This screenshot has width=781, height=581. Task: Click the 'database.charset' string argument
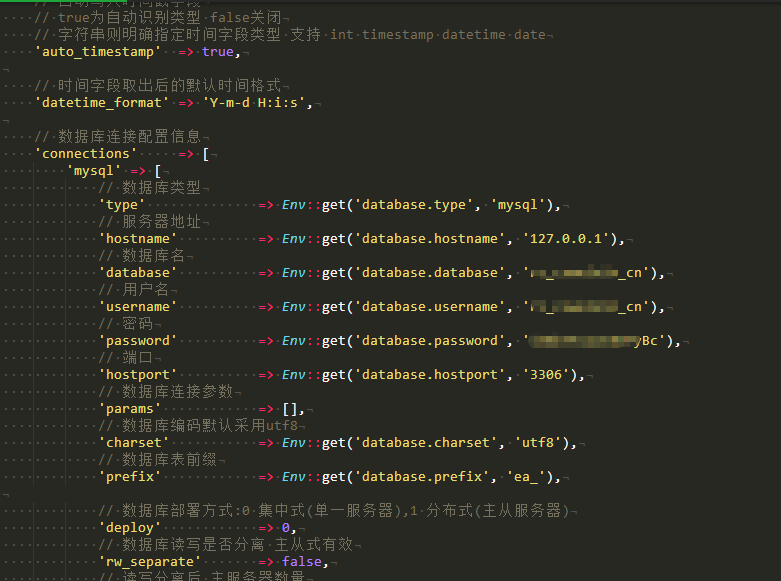point(426,442)
